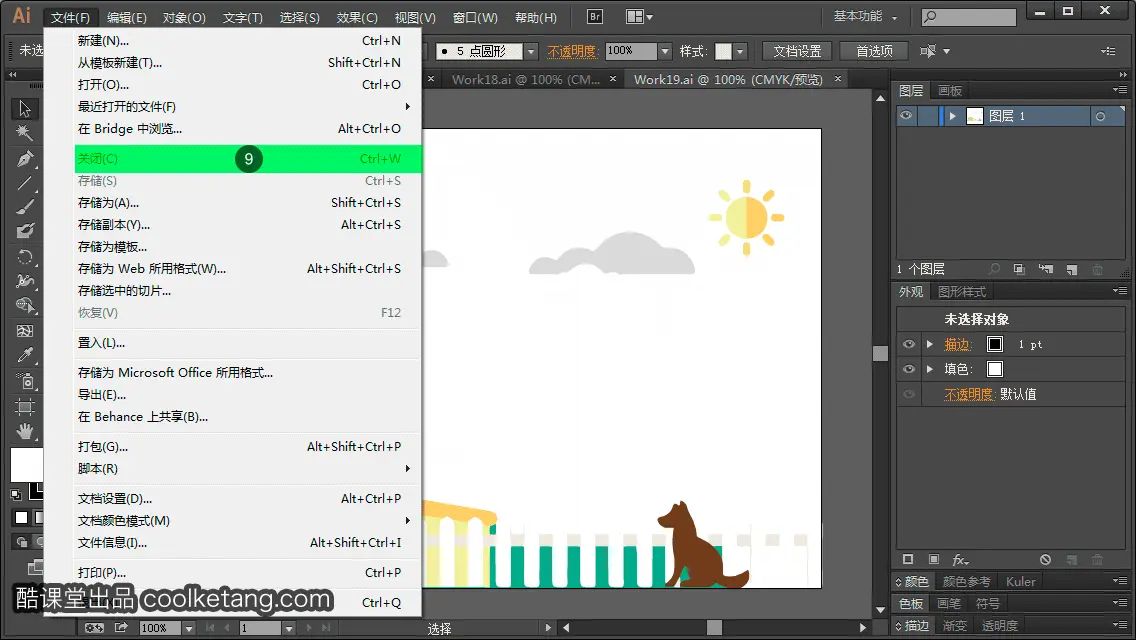
Task: Switch to Work19.ai document tab
Action: click(x=728, y=80)
